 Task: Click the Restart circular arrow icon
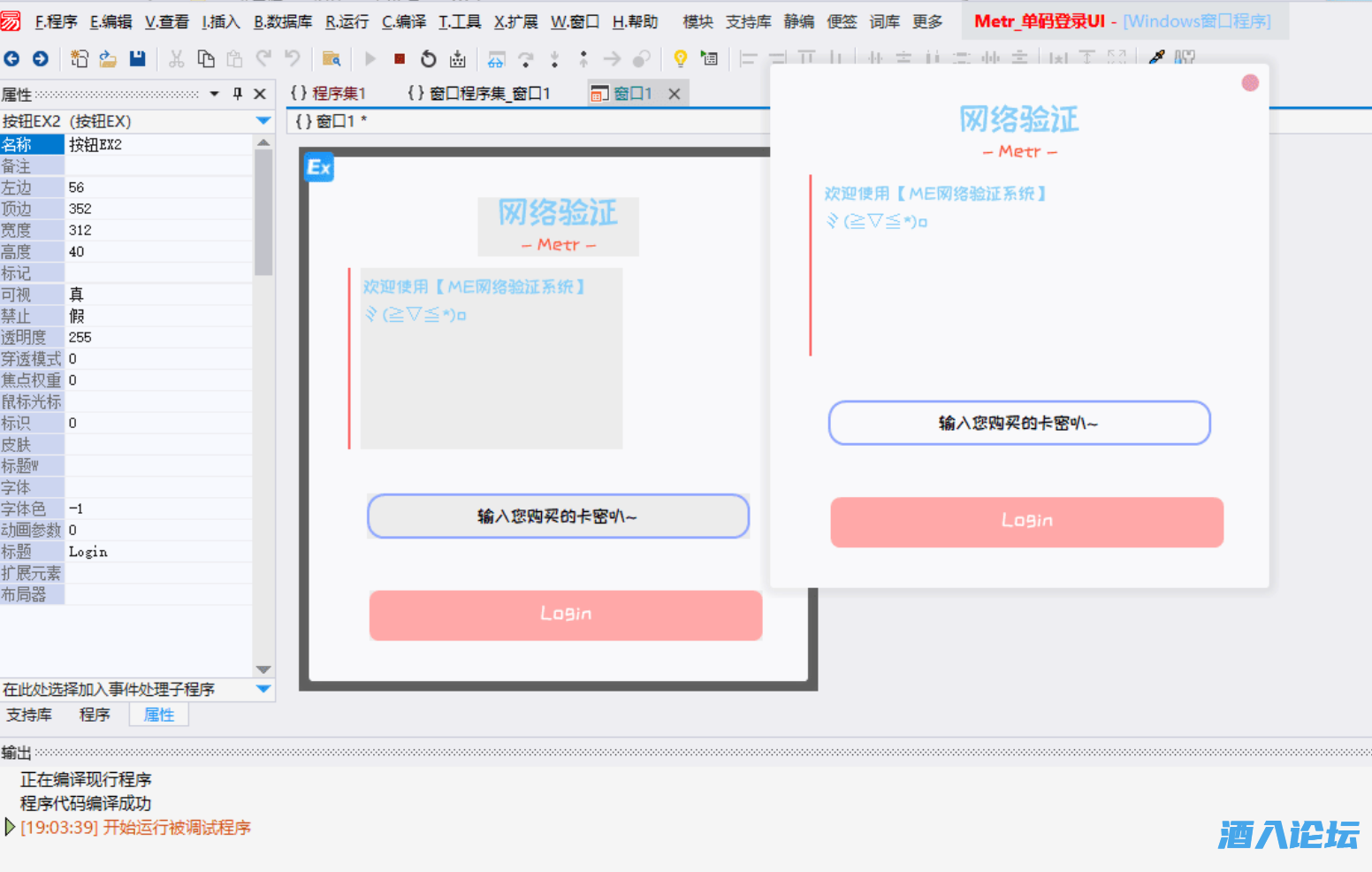coord(429,59)
